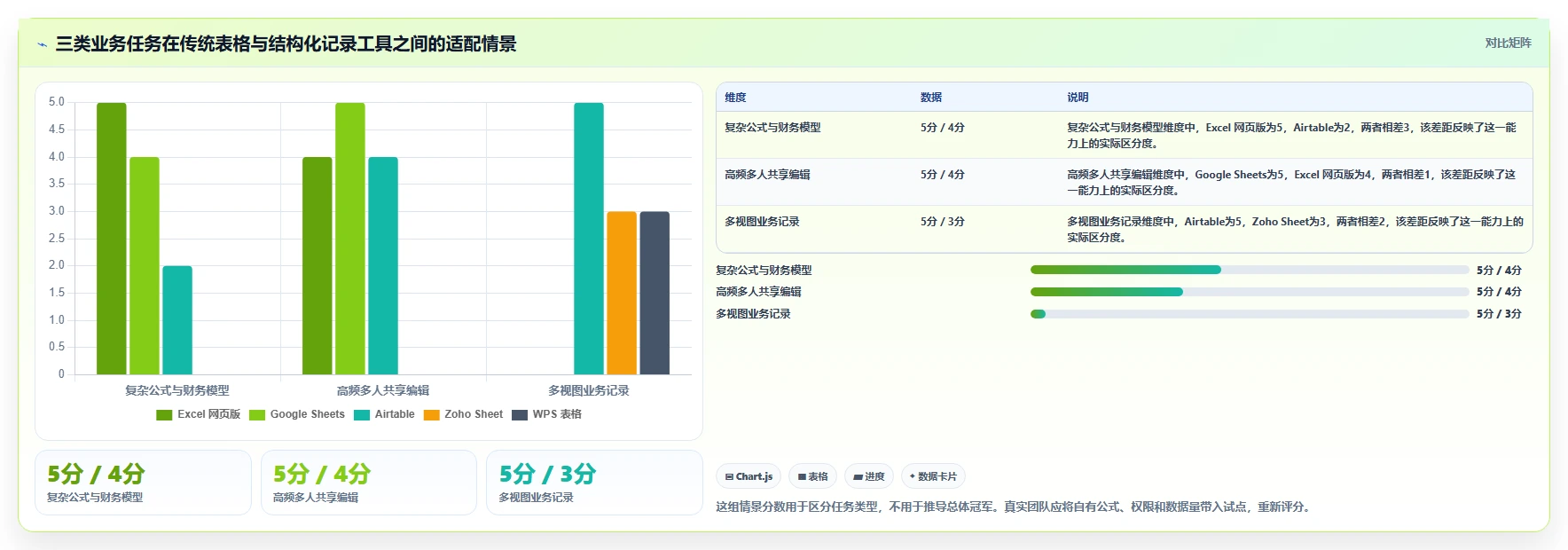Click the 高频多人共享编辑 x-axis label
This screenshot has width=1568, height=550.
click(383, 390)
